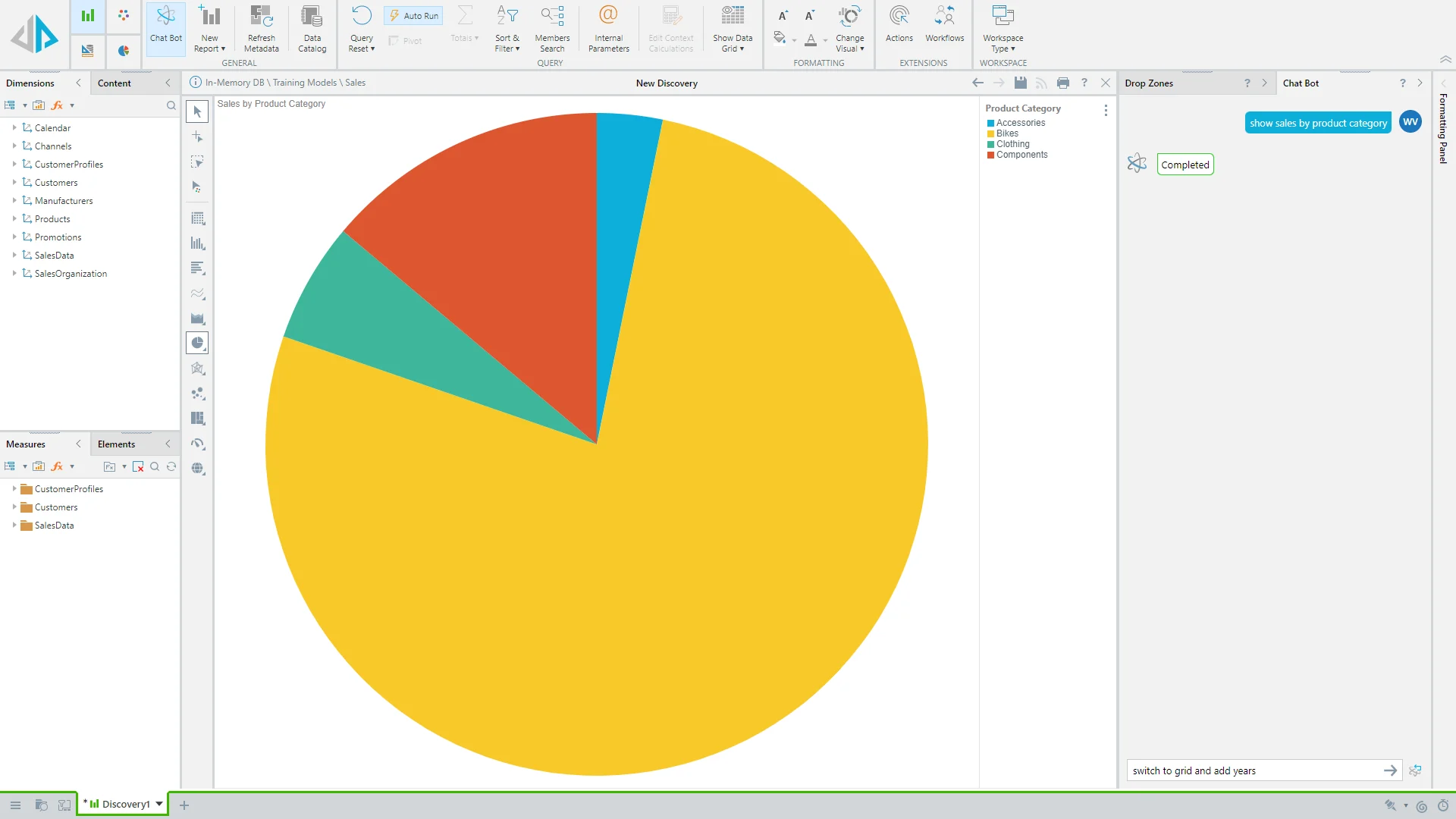
Task: Toggle the Auto Run button
Action: tap(414, 15)
